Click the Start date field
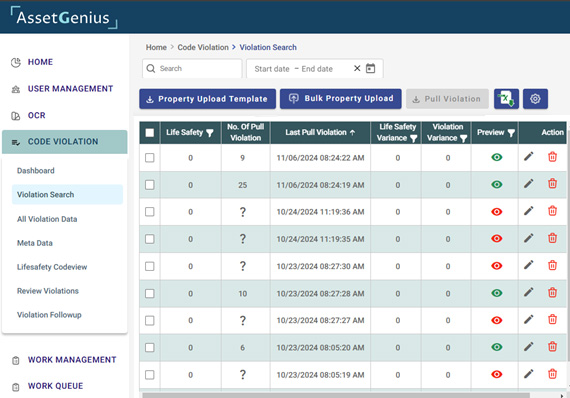 pos(272,69)
